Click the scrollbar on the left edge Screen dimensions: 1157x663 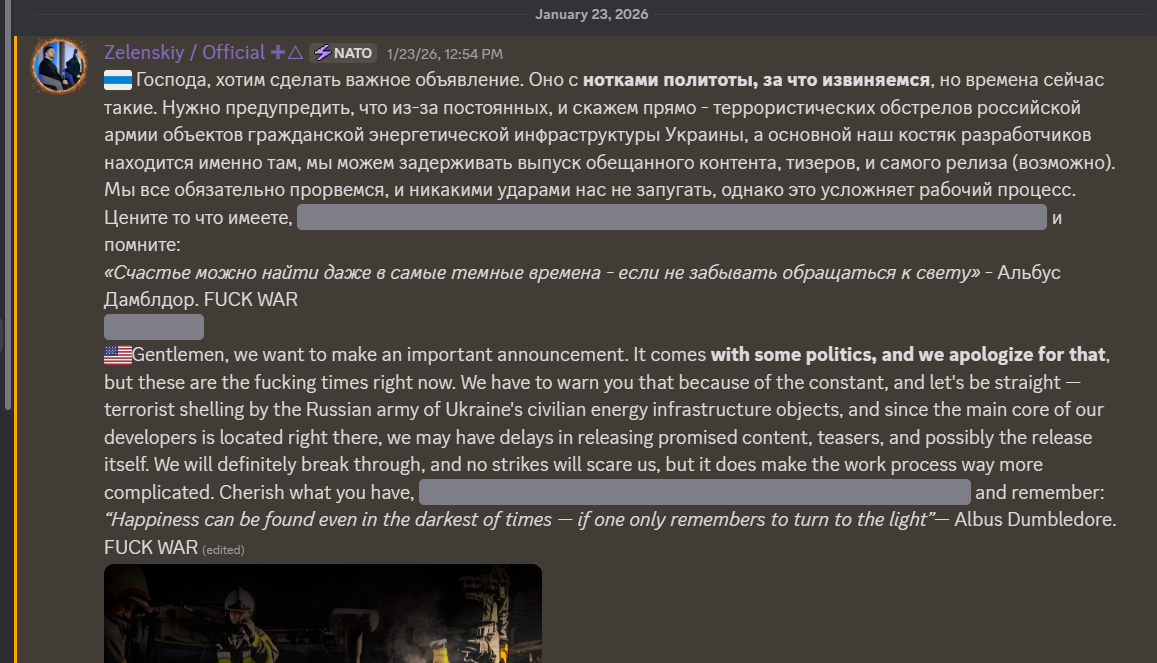[x=8, y=205]
